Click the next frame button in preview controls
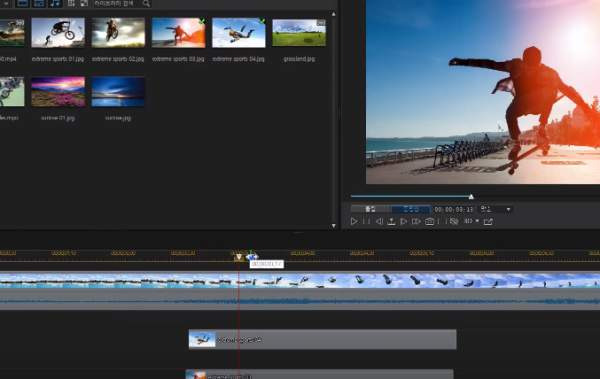600x379 pixels. click(x=403, y=221)
